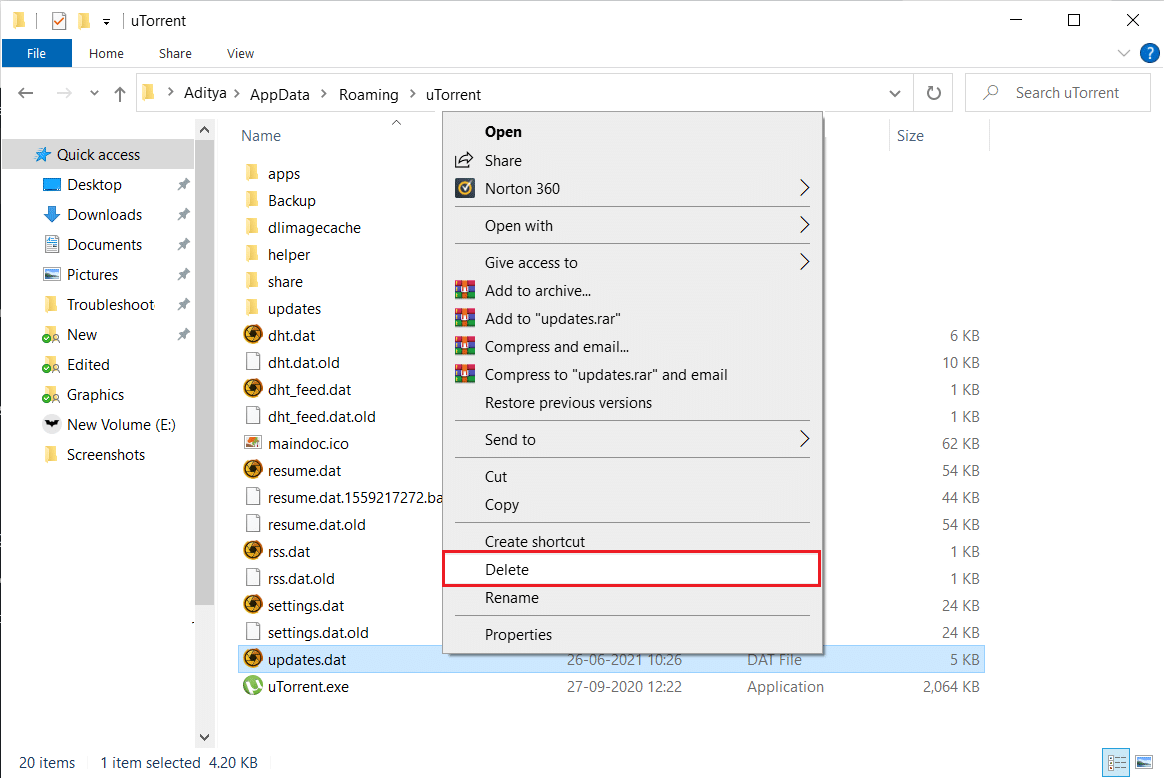Switch to thumbnail view using status bar icon
Viewport: 1164px width, 778px height.
pos(1142,762)
